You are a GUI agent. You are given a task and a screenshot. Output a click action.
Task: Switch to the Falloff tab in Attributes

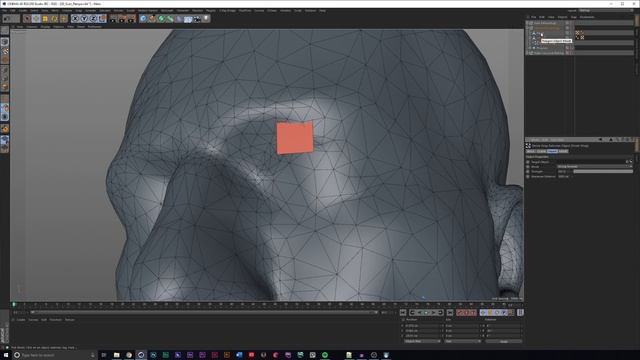tap(563, 151)
